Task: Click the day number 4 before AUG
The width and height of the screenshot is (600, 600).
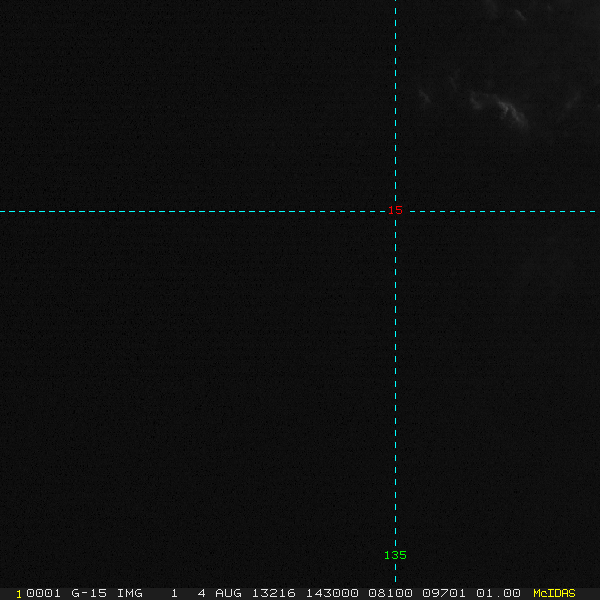Action: point(201,593)
